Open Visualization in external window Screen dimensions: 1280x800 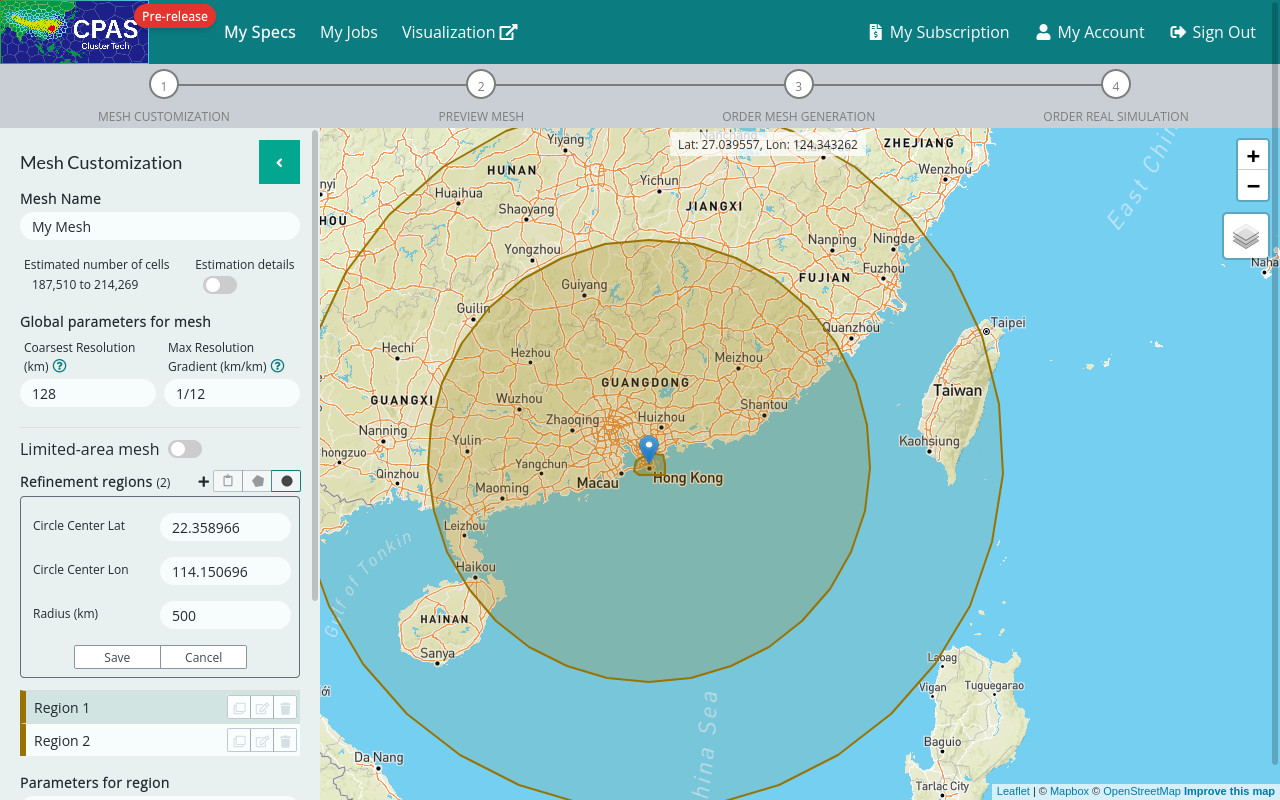click(x=460, y=32)
